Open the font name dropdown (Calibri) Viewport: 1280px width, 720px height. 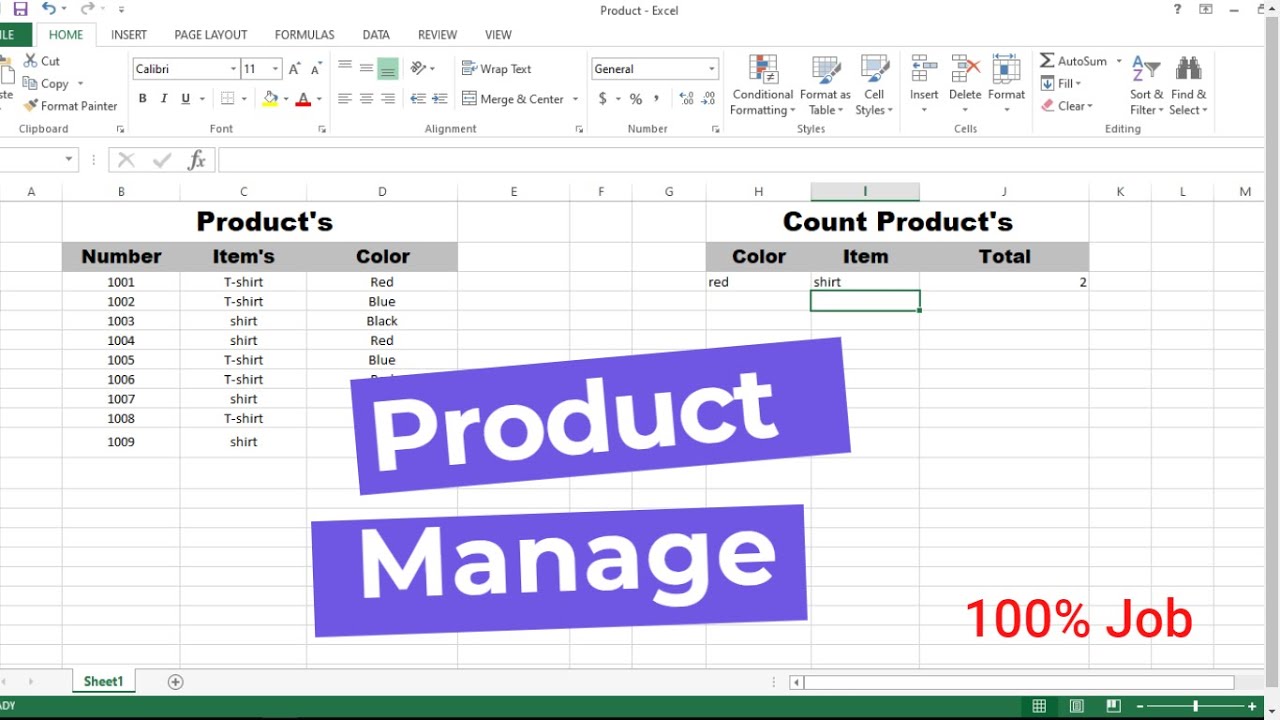pyautogui.click(x=234, y=69)
